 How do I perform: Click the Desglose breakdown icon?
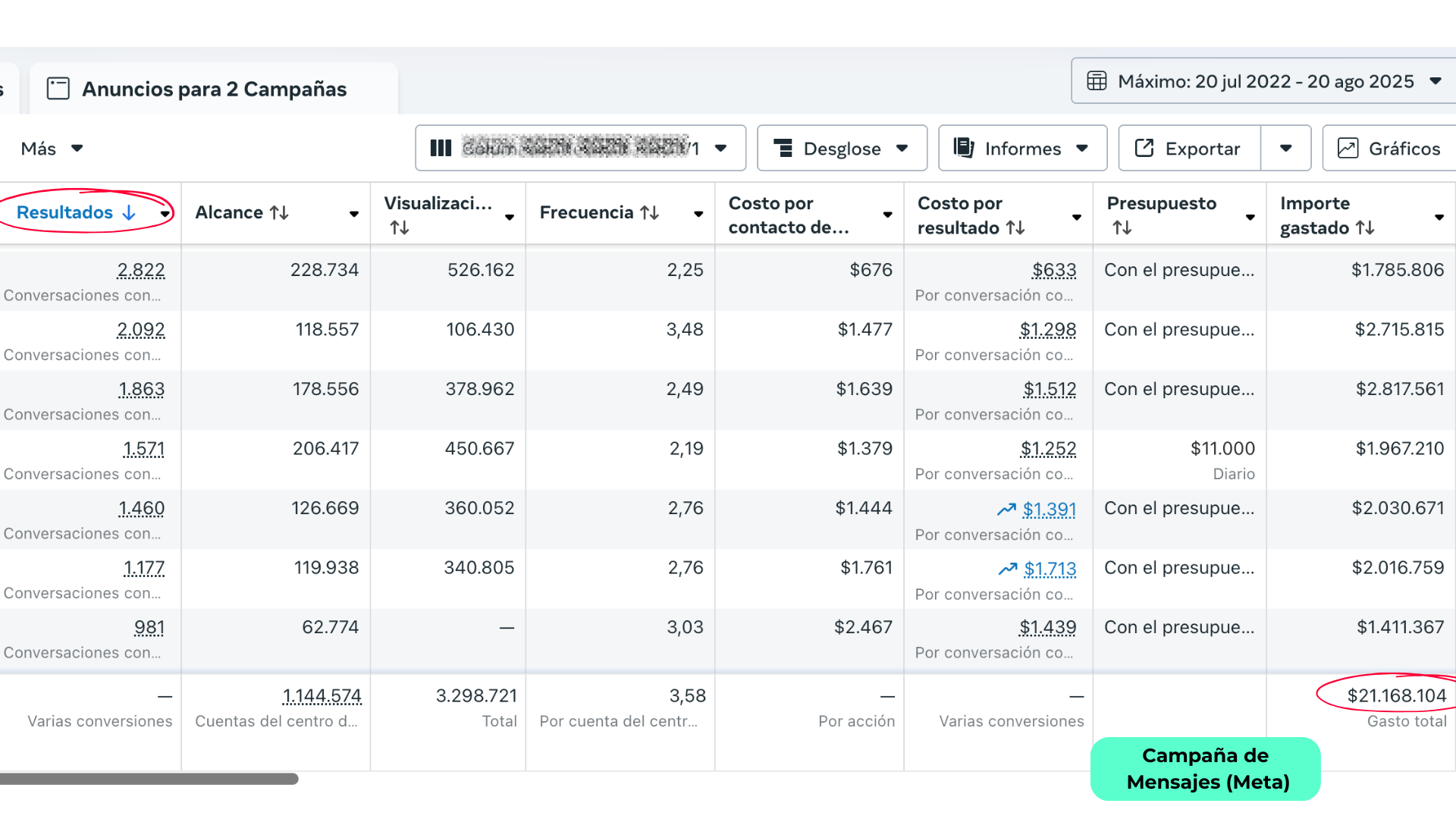tap(783, 148)
